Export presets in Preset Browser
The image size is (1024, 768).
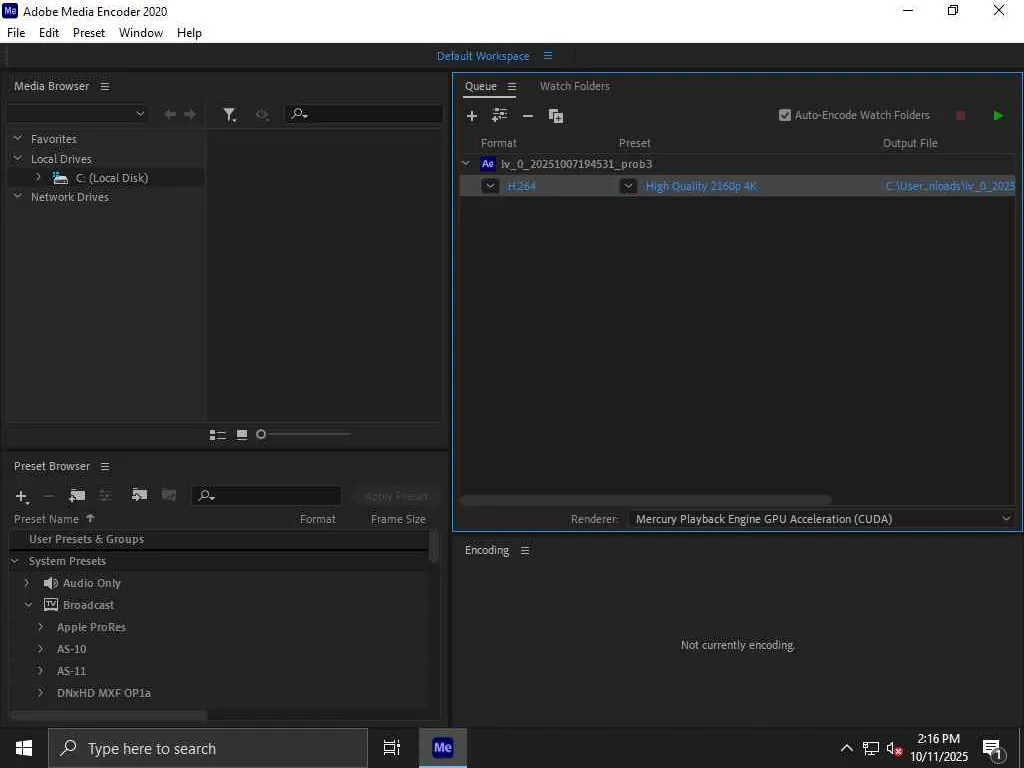pyautogui.click(x=168, y=495)
